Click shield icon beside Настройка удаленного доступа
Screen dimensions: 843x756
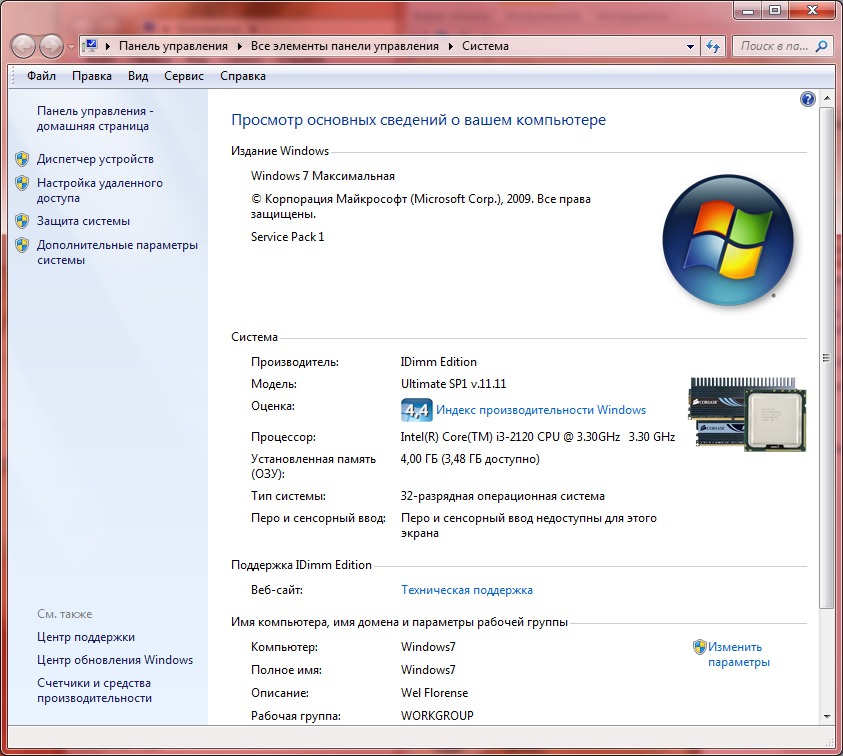[x=22, y=183]
